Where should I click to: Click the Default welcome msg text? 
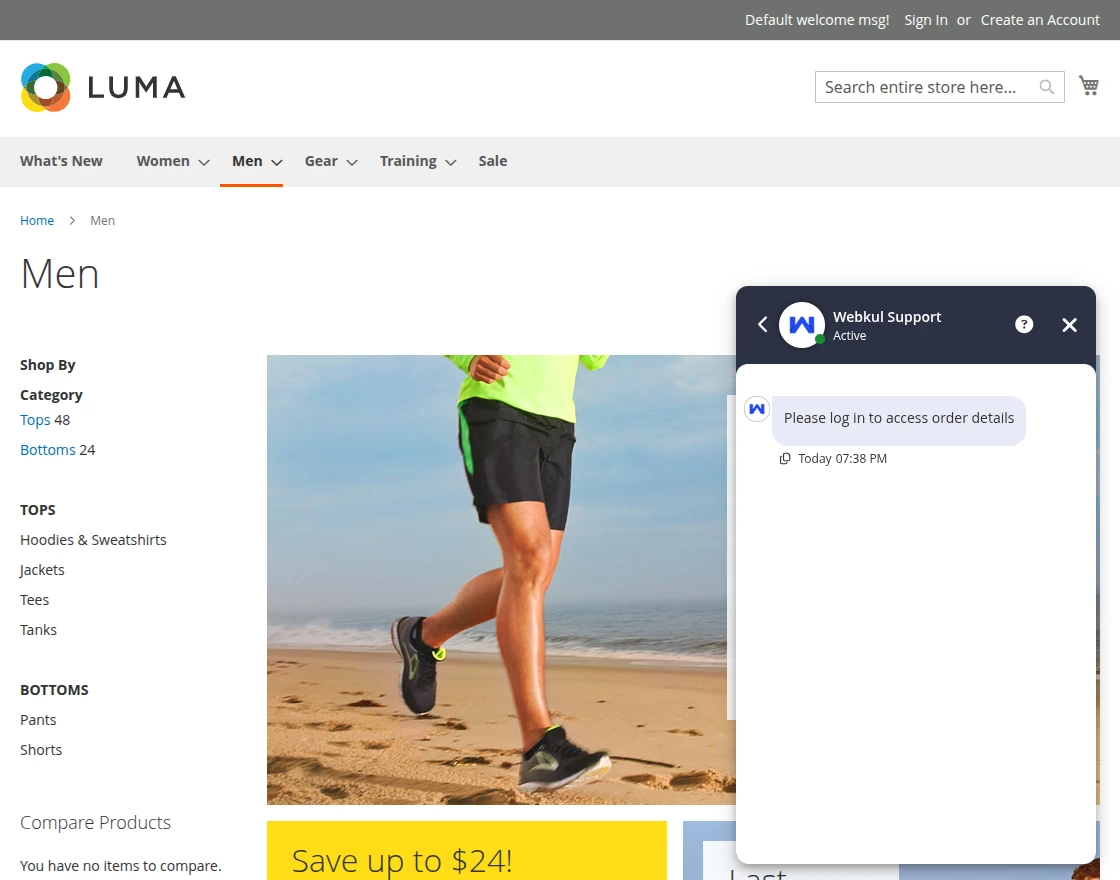pyautogui.click(x=817, y=20)
